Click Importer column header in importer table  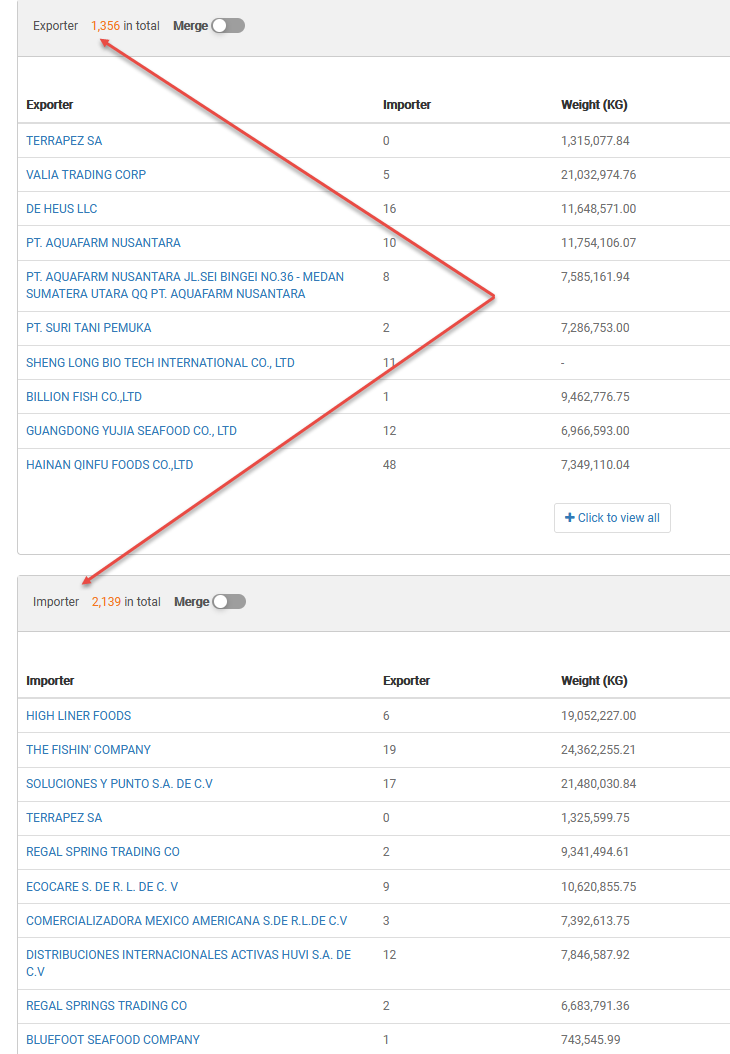50,681
